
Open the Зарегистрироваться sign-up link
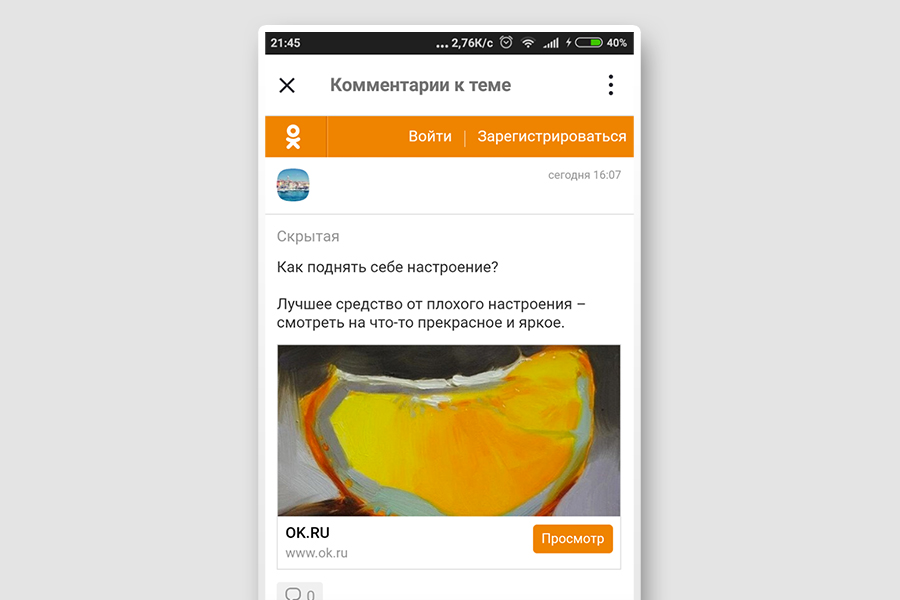point(552,137)
